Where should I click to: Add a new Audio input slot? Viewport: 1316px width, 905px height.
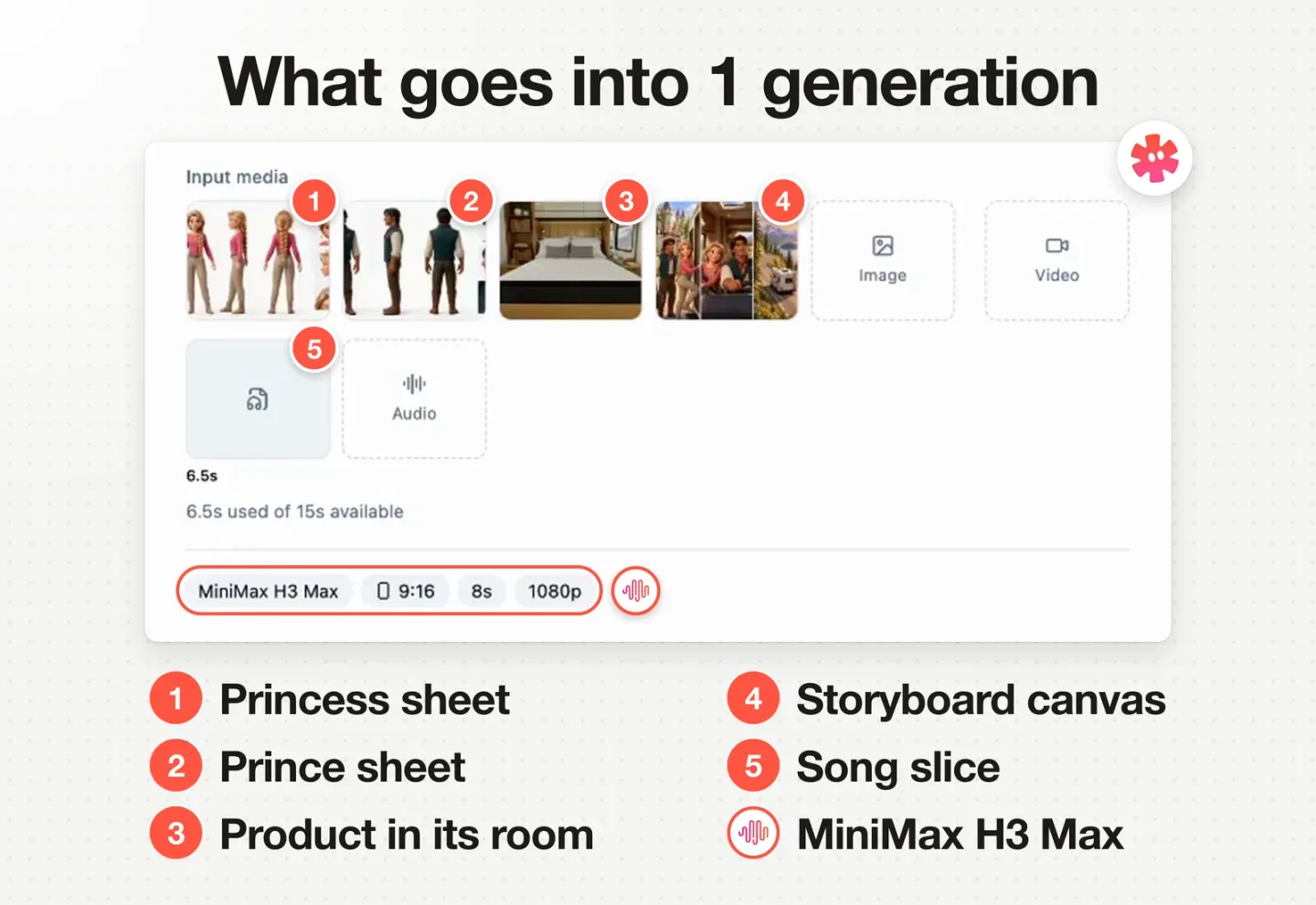tap(414, 399)
